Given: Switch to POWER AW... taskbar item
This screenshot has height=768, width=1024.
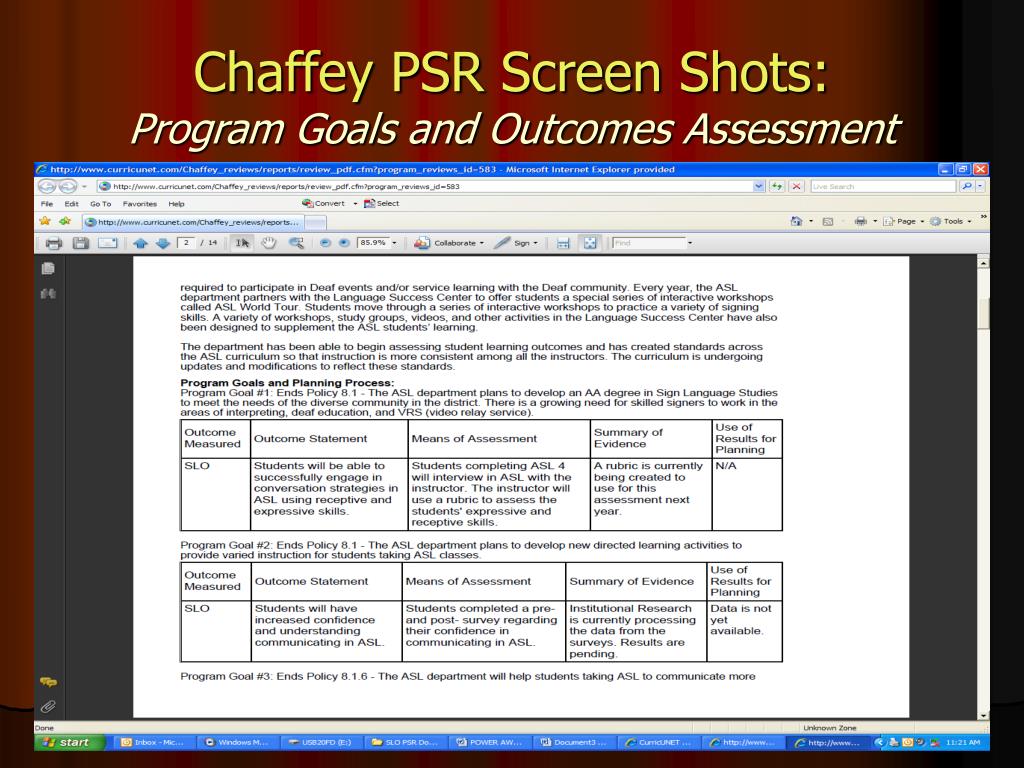Looking at the screenshot, I should [x=488, y=743].
